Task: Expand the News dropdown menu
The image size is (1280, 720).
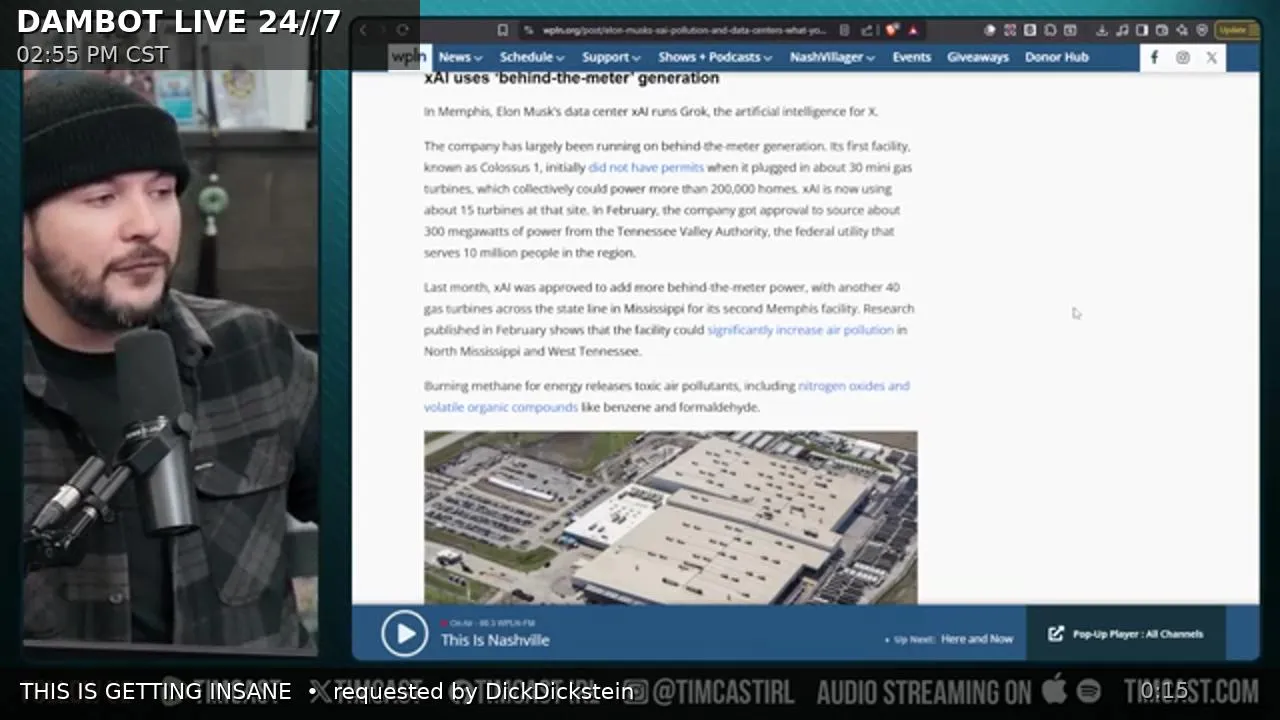Action: [459, 57]
